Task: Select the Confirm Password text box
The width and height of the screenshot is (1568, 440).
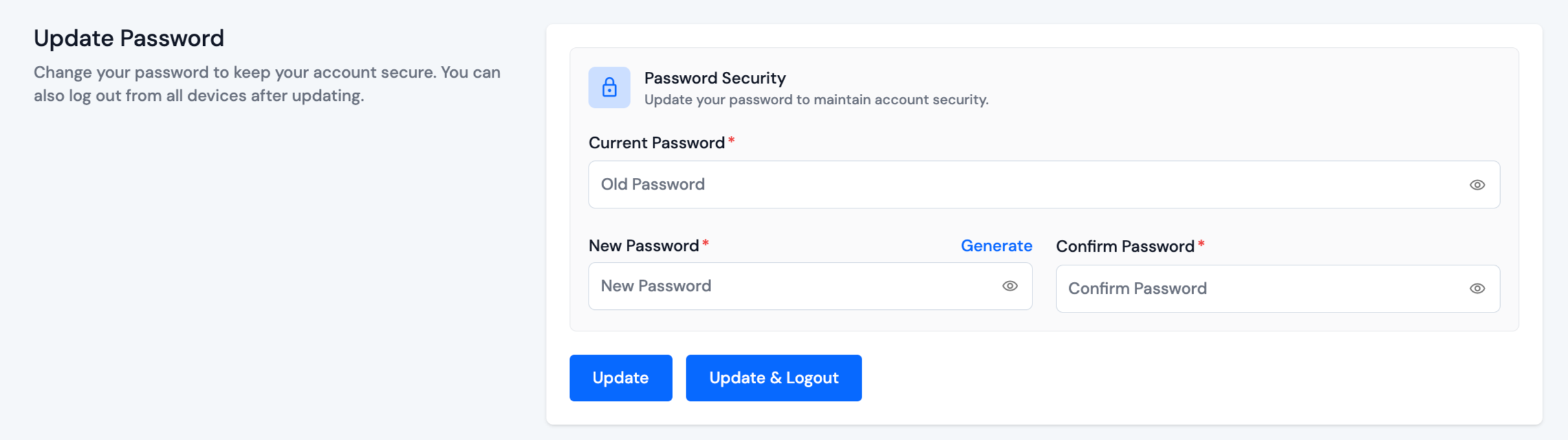Action: tap(1229, 289)
